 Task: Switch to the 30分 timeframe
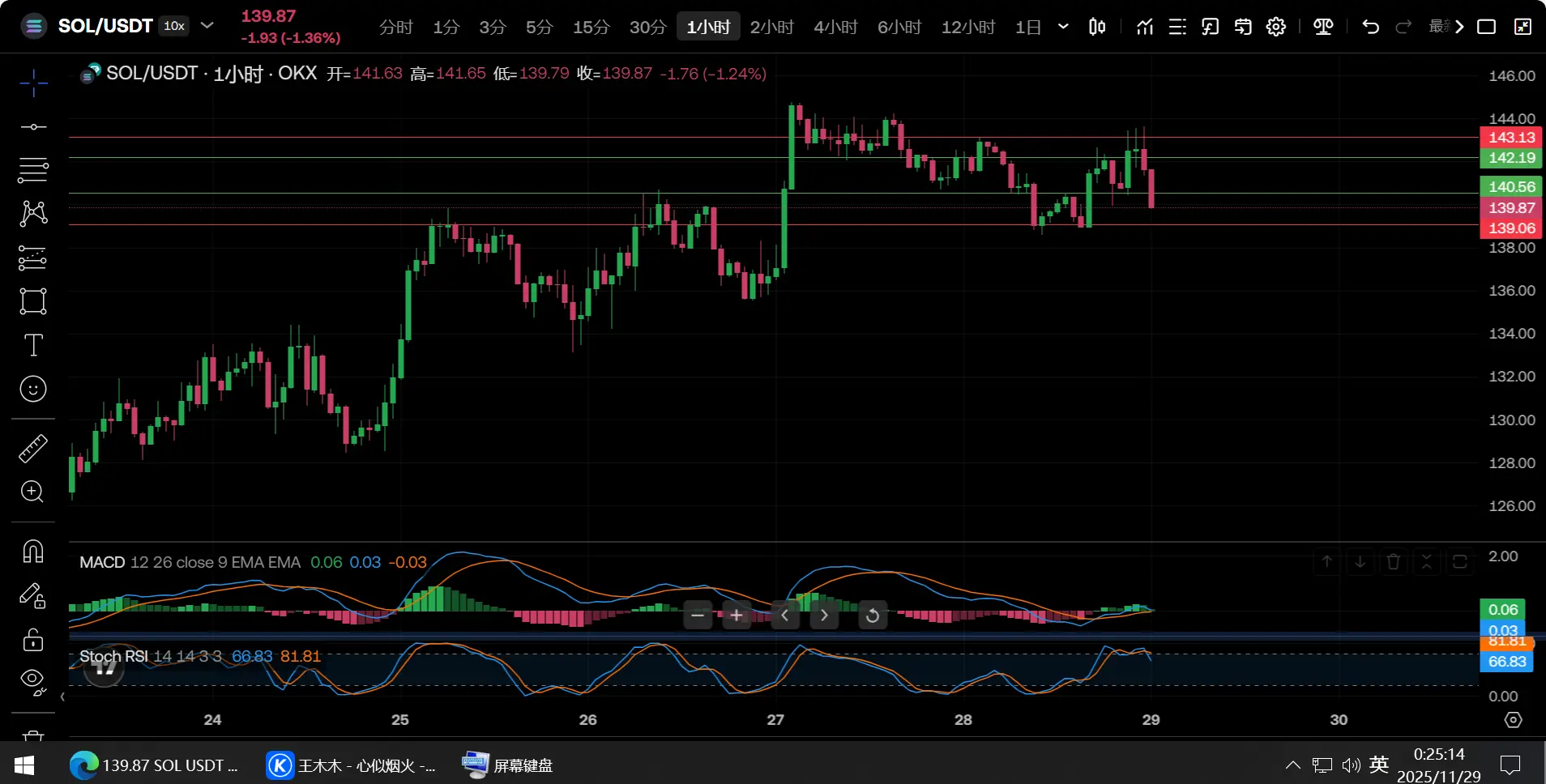(x=647, y=27)
